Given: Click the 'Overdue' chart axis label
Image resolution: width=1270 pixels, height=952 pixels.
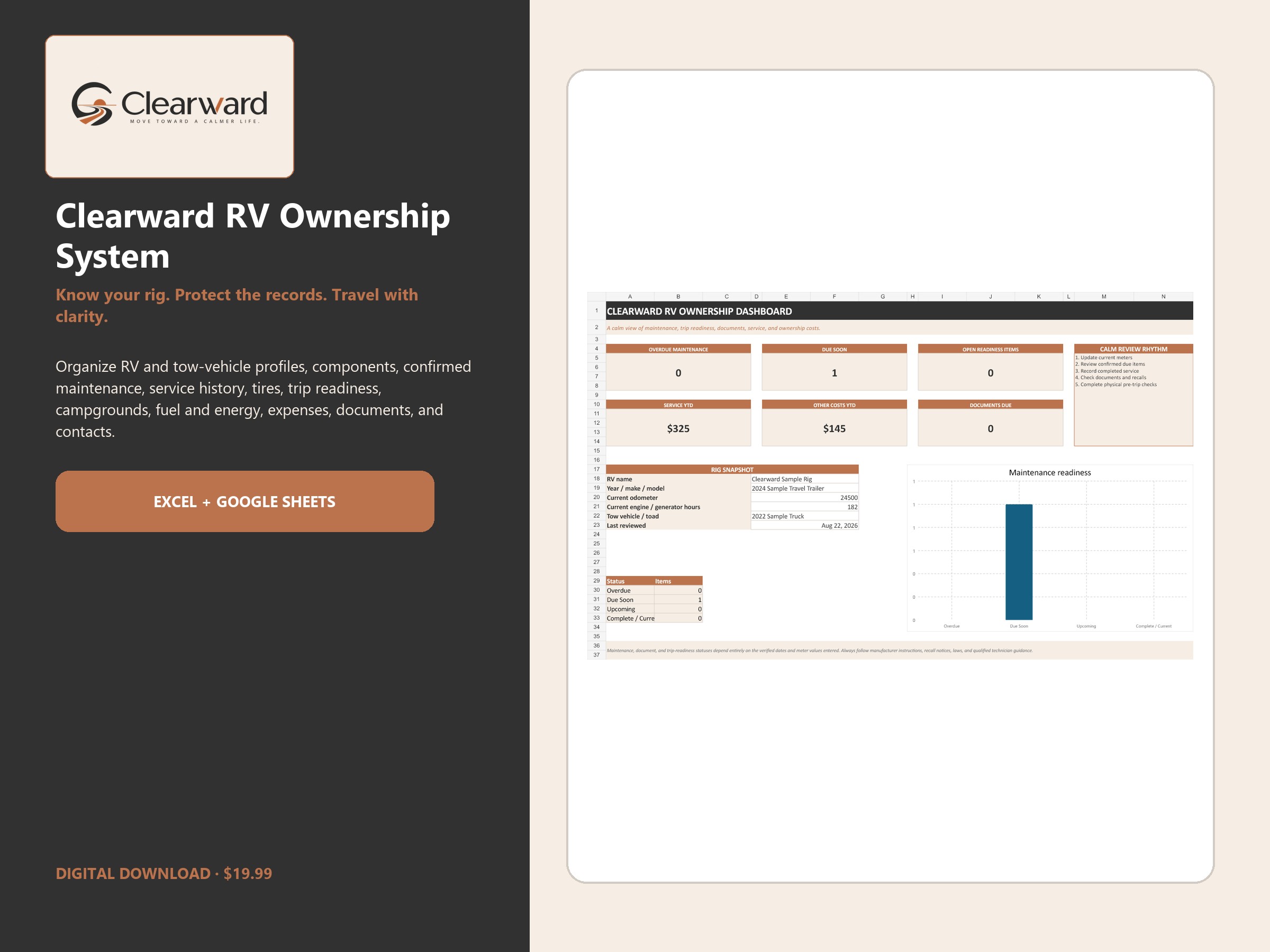Looking at the screenshot, I should click(951, 626).
